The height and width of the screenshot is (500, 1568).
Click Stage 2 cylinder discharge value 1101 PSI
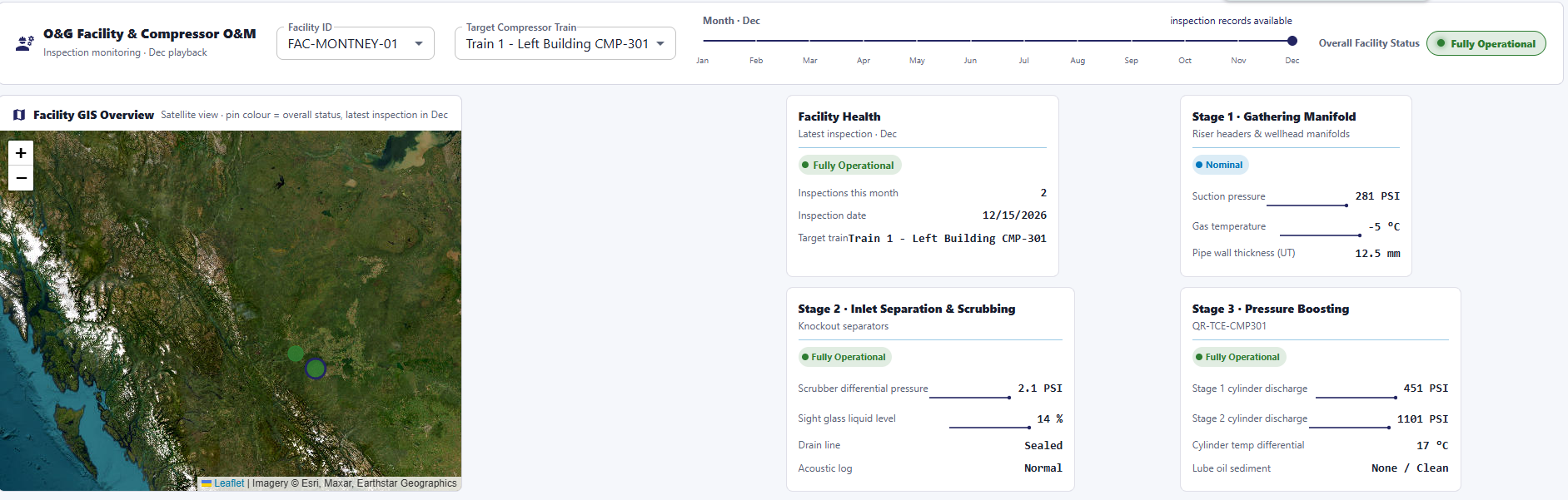point(1422,418)
